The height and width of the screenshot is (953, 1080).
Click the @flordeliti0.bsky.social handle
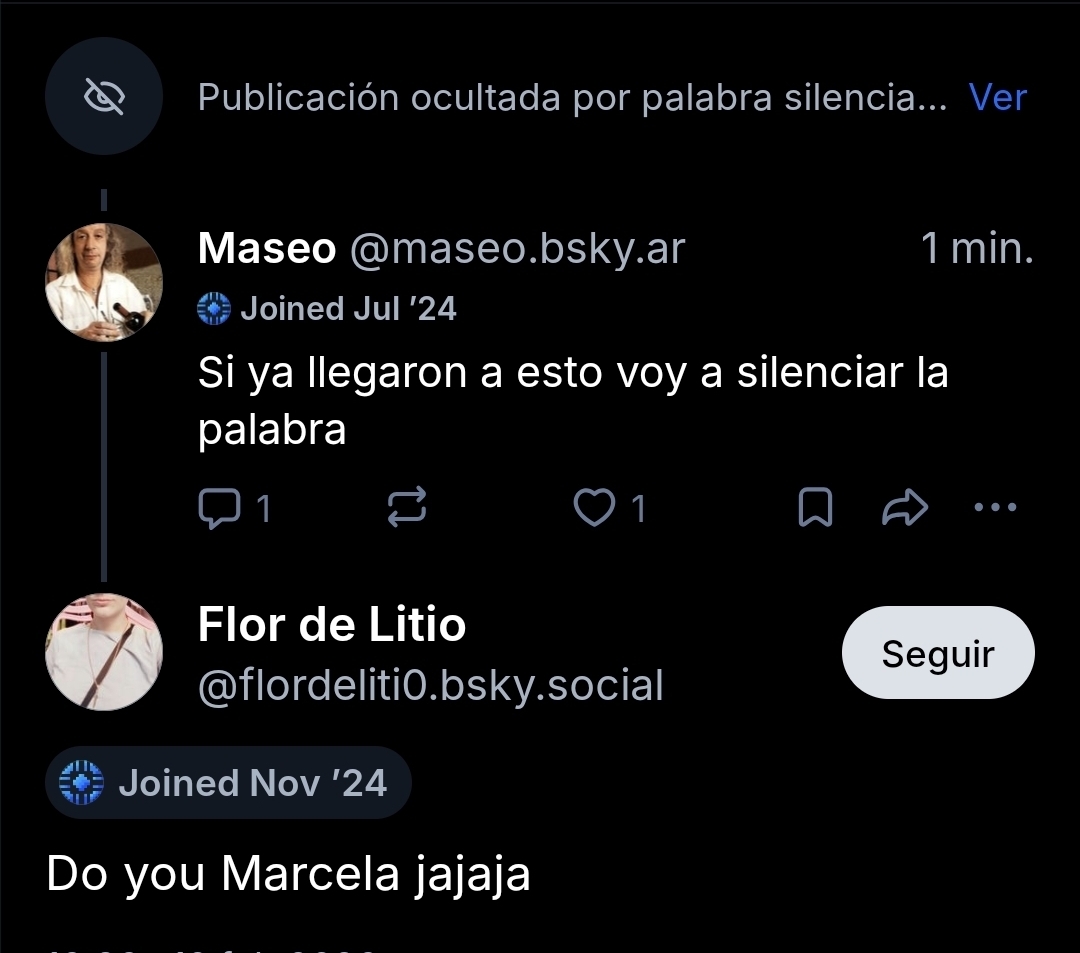pos(431,686)
